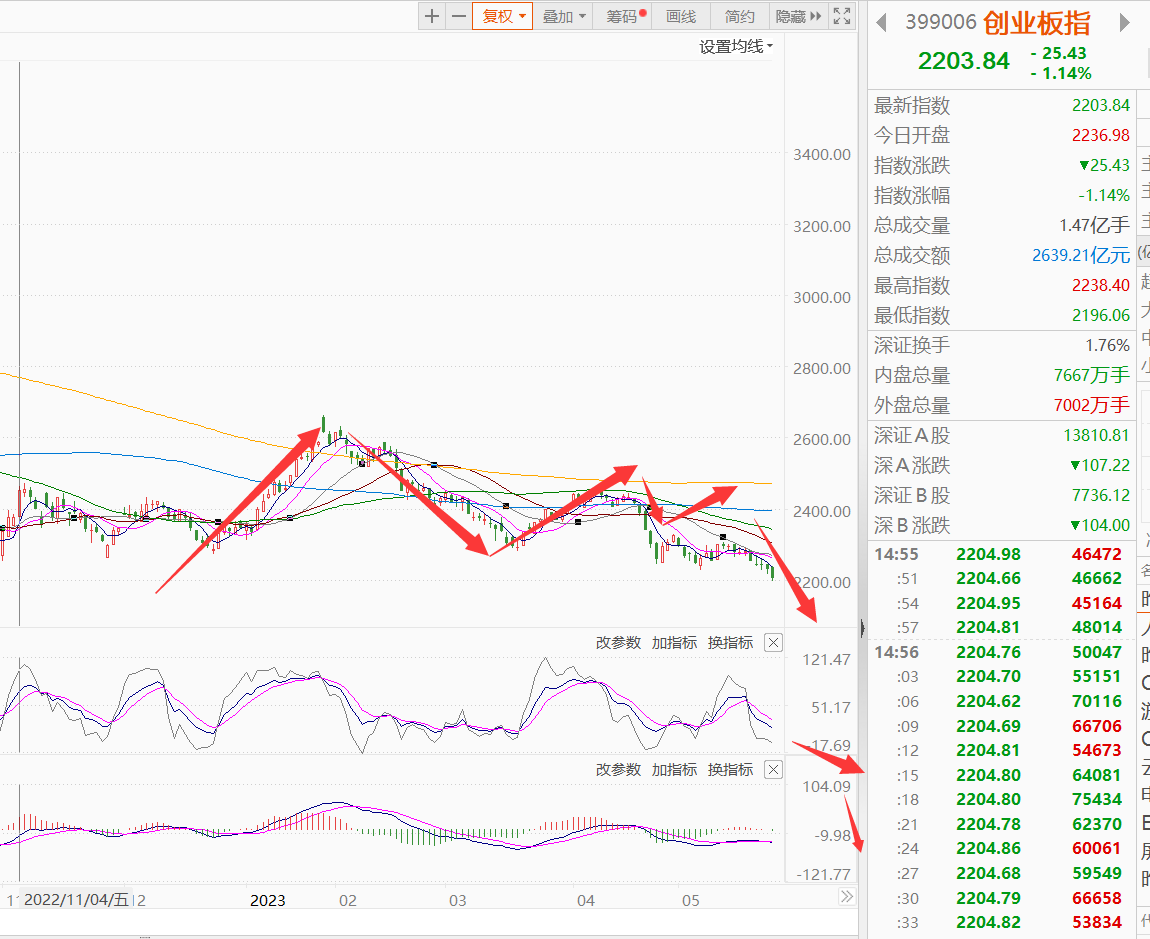This screenshot has width=1150, height=939.
Task: Click 加指标 in the panel showing 121.47
Action: pos(674,643)
